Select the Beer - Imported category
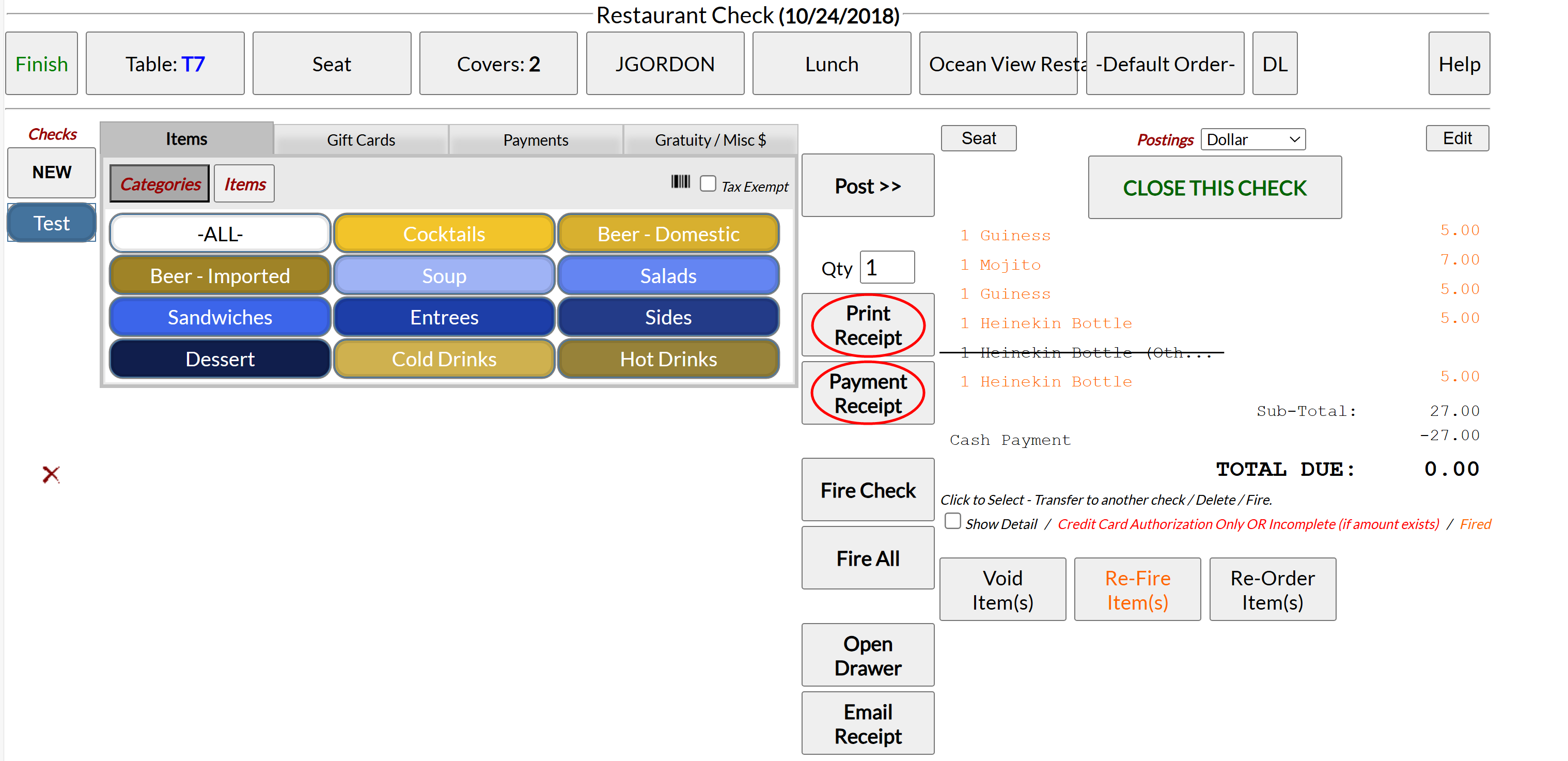Viewport: 1568px width, 761px height. pyautogui.click(x=219, y=276)
